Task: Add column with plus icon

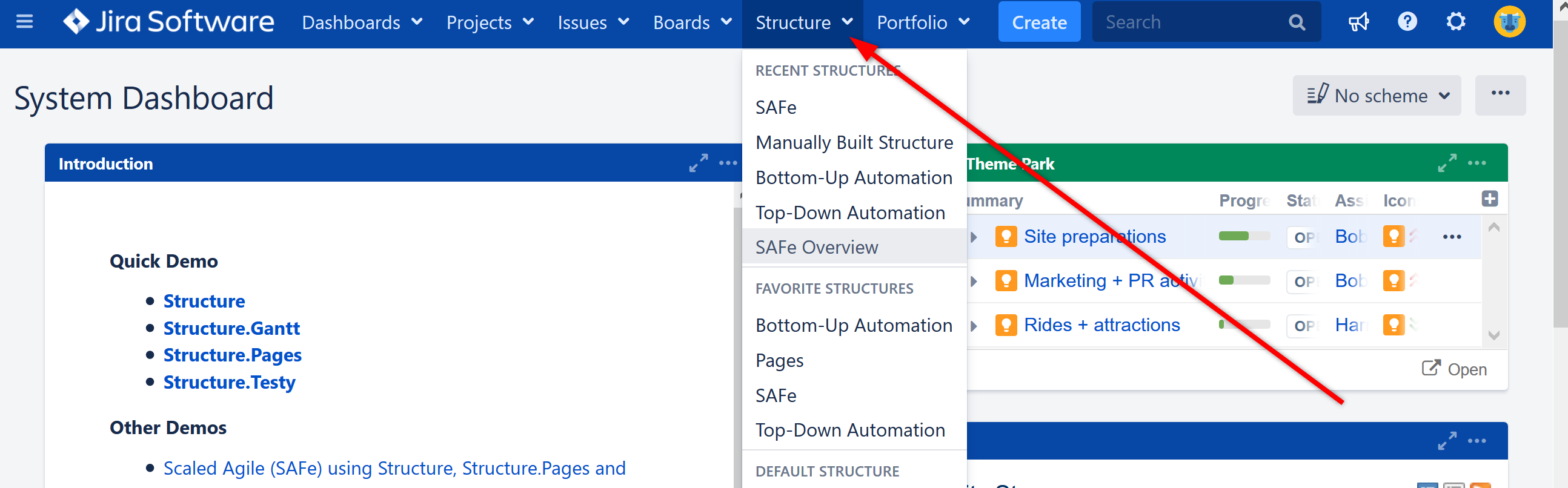Action: coord(1489,199)
